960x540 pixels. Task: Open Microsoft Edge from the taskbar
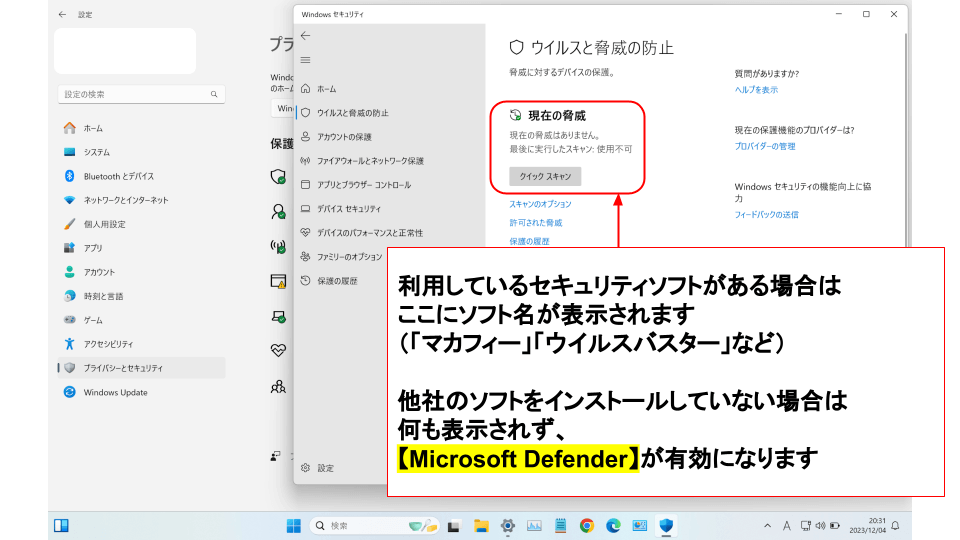(612, 525)
